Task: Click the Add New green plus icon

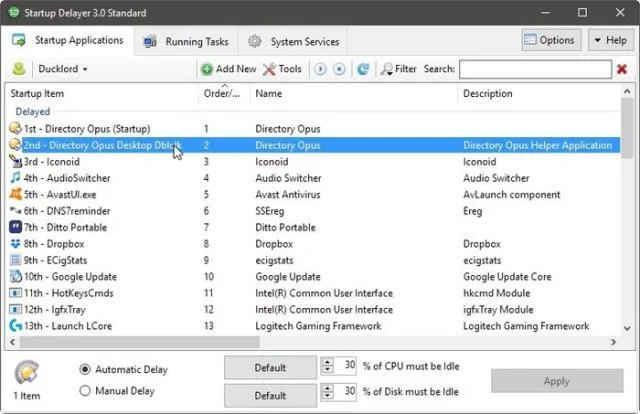Action: pyautogui.click(x=207, y=69)
